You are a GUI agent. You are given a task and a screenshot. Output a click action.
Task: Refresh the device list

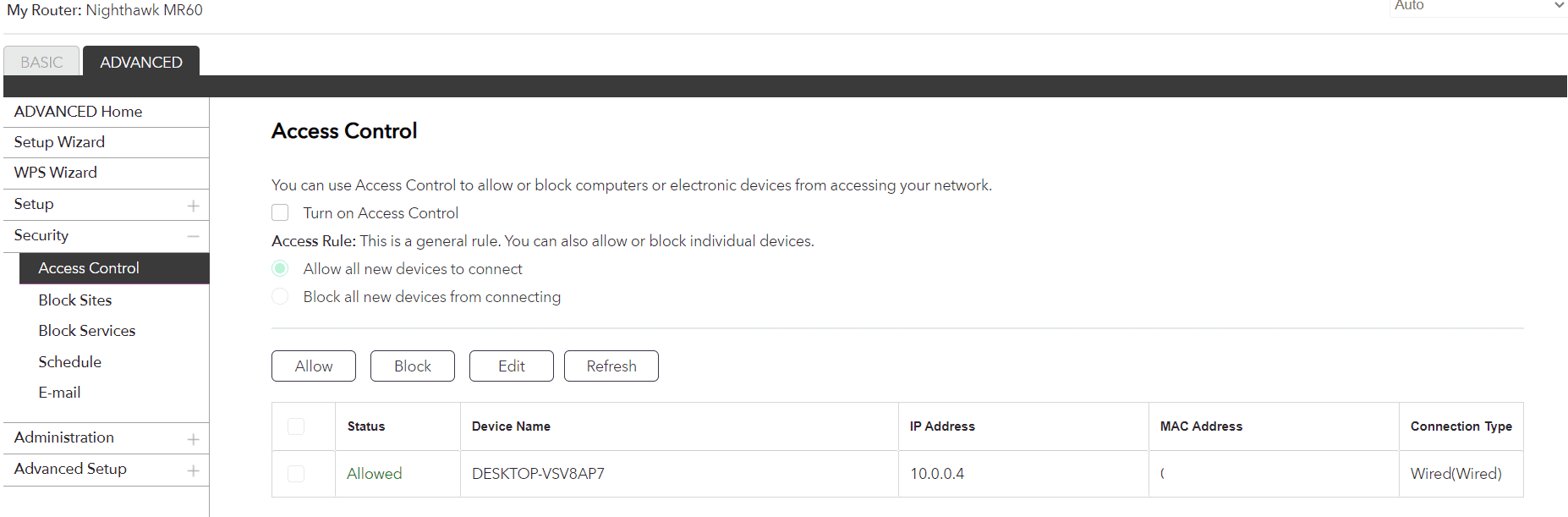coord(611,366)
